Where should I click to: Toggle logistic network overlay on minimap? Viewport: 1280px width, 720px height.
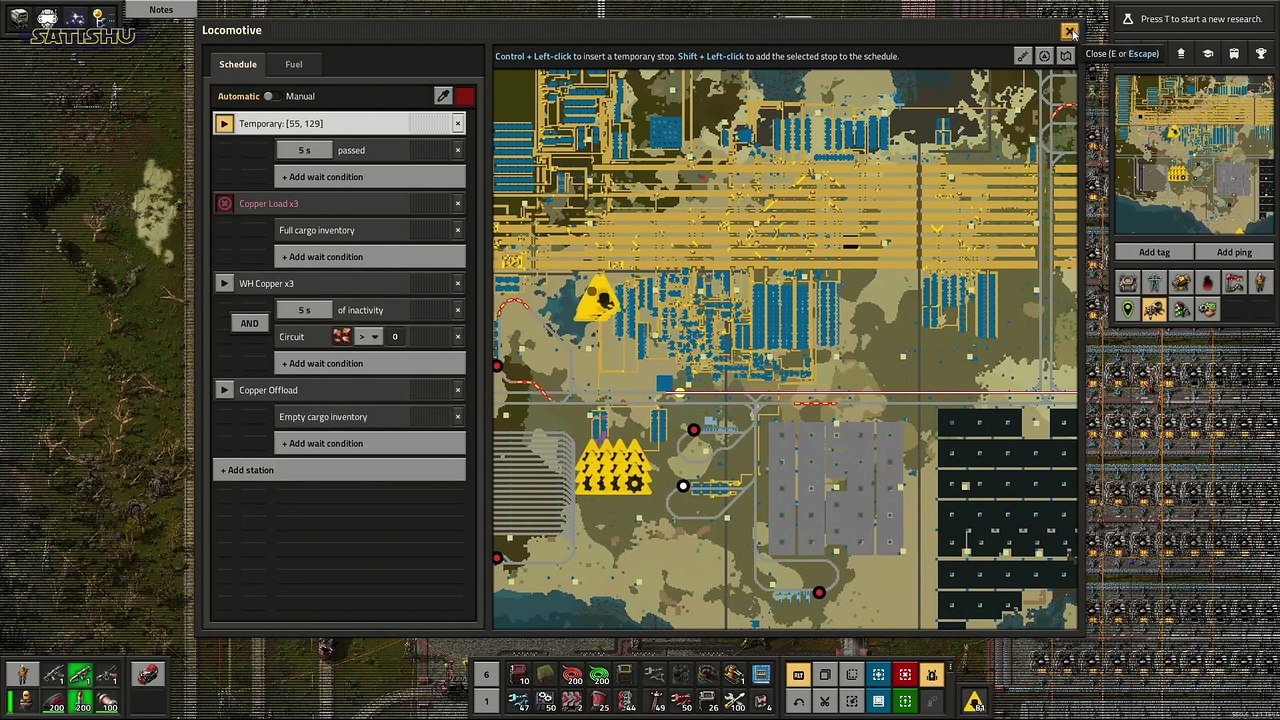click(1128, 283)
